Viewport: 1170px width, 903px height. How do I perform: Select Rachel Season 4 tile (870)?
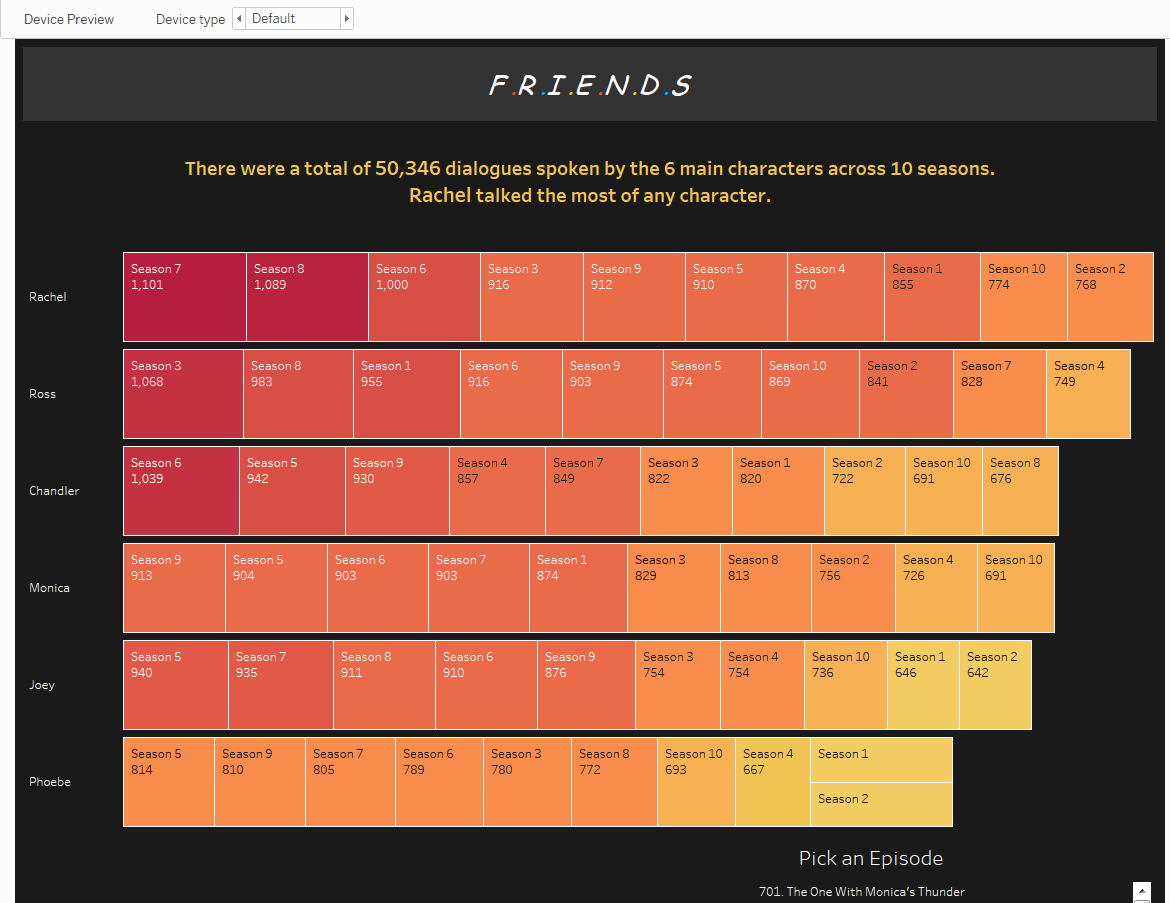[836, 297]
